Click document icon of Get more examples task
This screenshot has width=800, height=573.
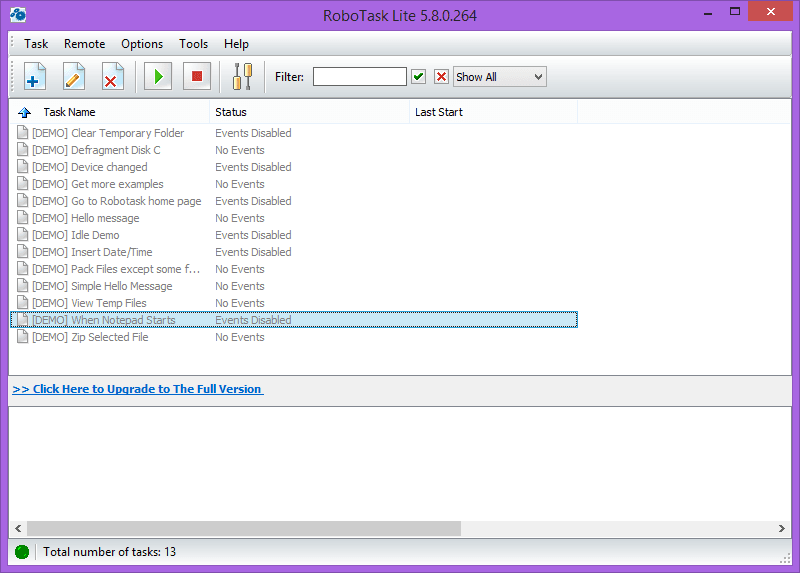pos(22,184)
